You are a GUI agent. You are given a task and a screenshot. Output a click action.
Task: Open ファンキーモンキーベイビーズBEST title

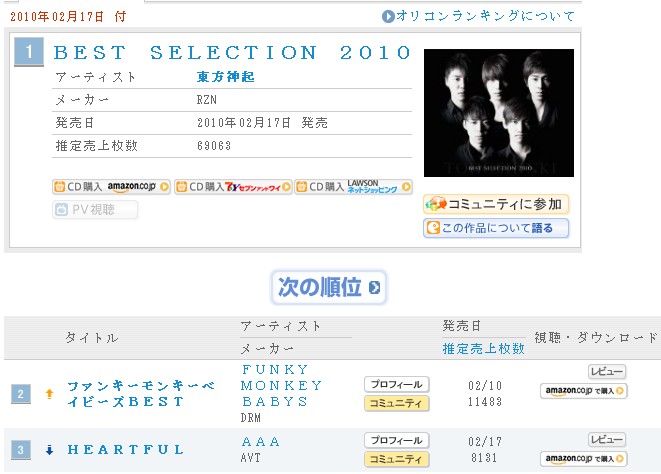tap(141, 393)
